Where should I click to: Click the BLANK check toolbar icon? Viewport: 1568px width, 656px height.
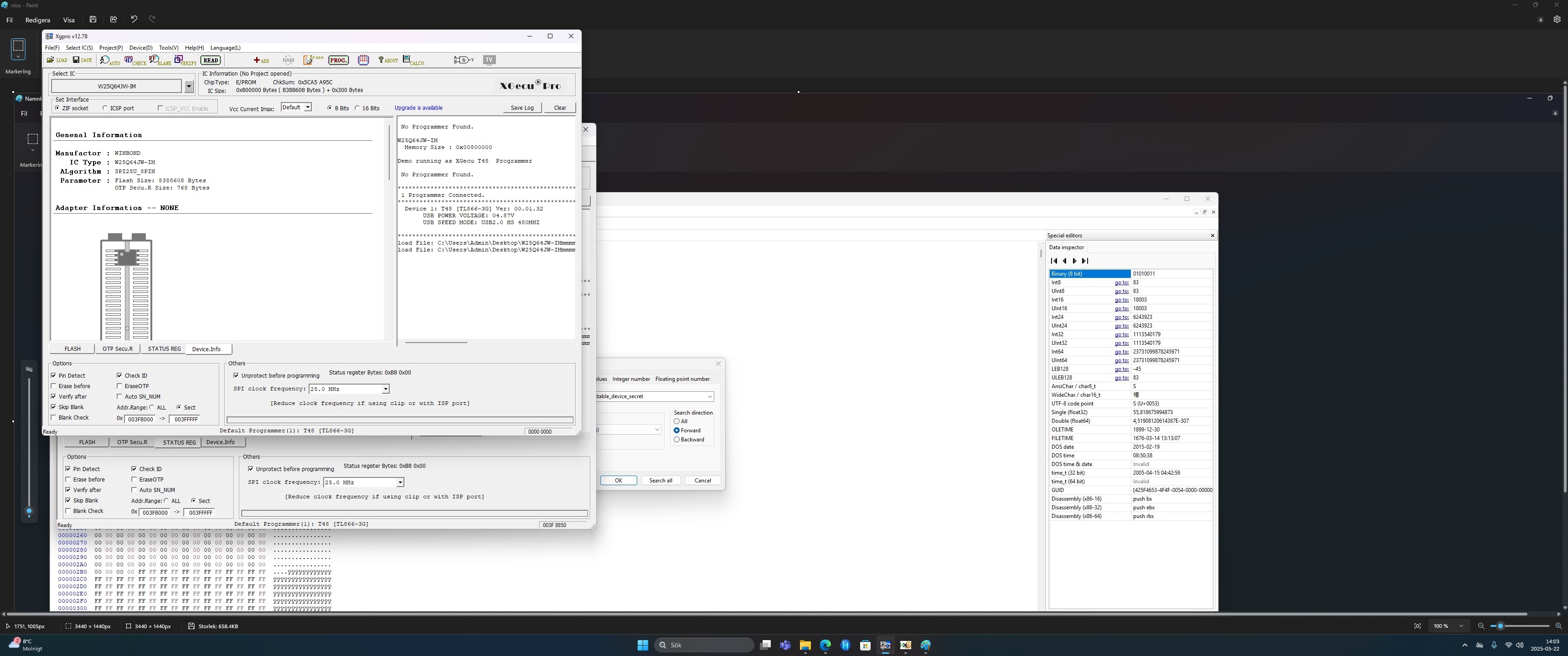pyautogui.click(x=160, y=60)
